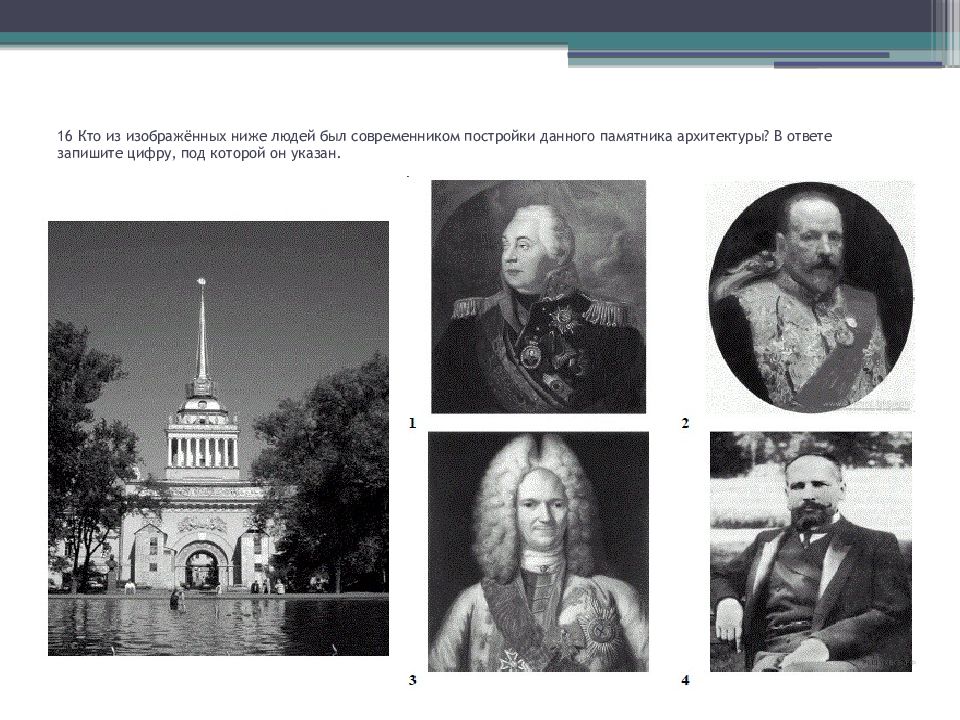
Task: Select portrait number 3 with the wig
Action: coord(538,552)
